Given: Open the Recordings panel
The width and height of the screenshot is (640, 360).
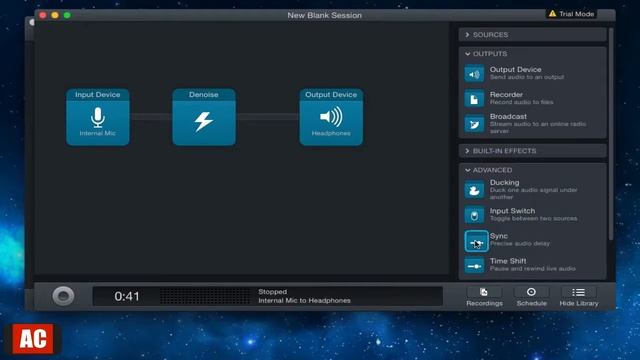Looking at the screenshot, I should 484,297.
